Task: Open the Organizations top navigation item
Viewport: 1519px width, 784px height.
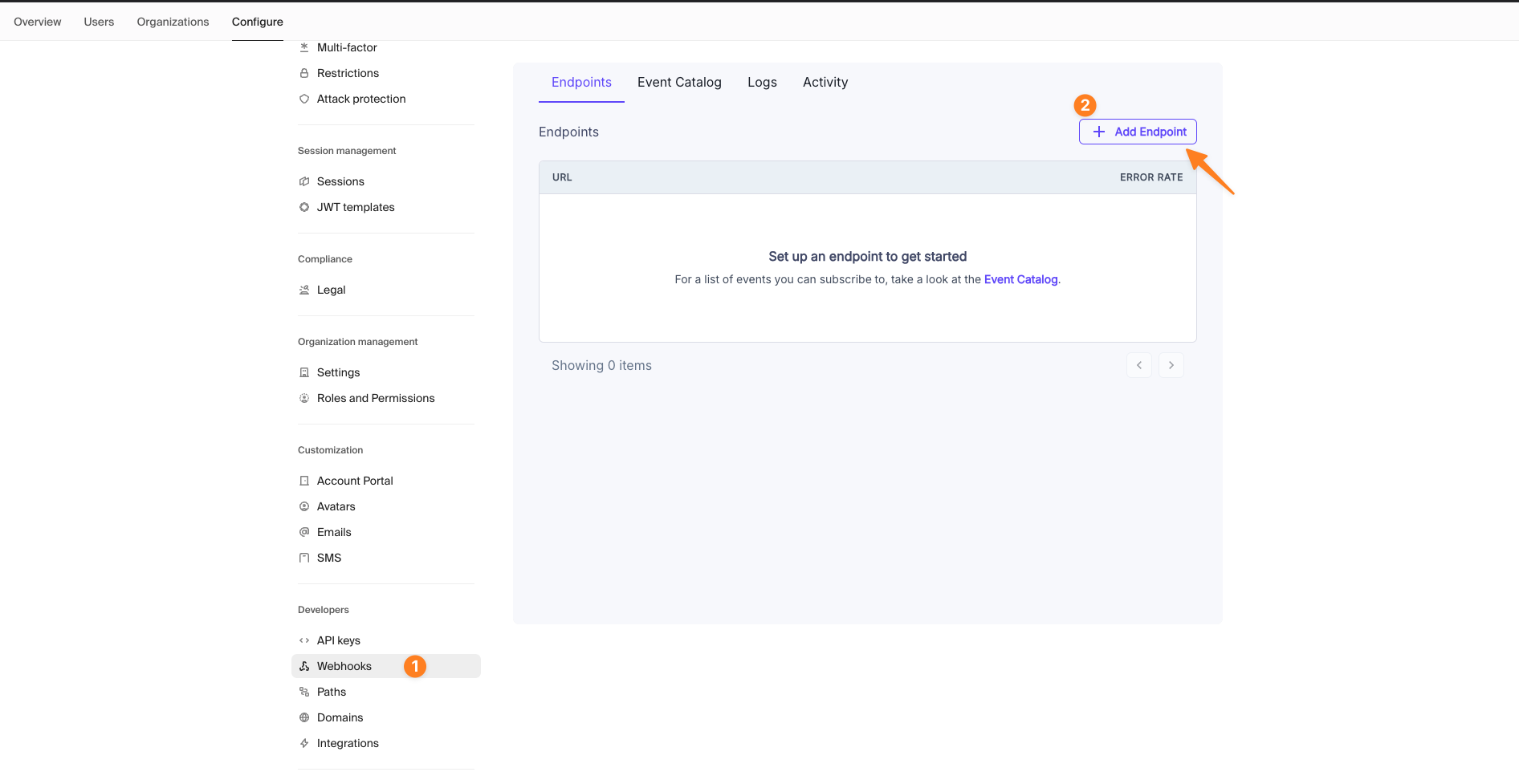Action: pos(173,22)
